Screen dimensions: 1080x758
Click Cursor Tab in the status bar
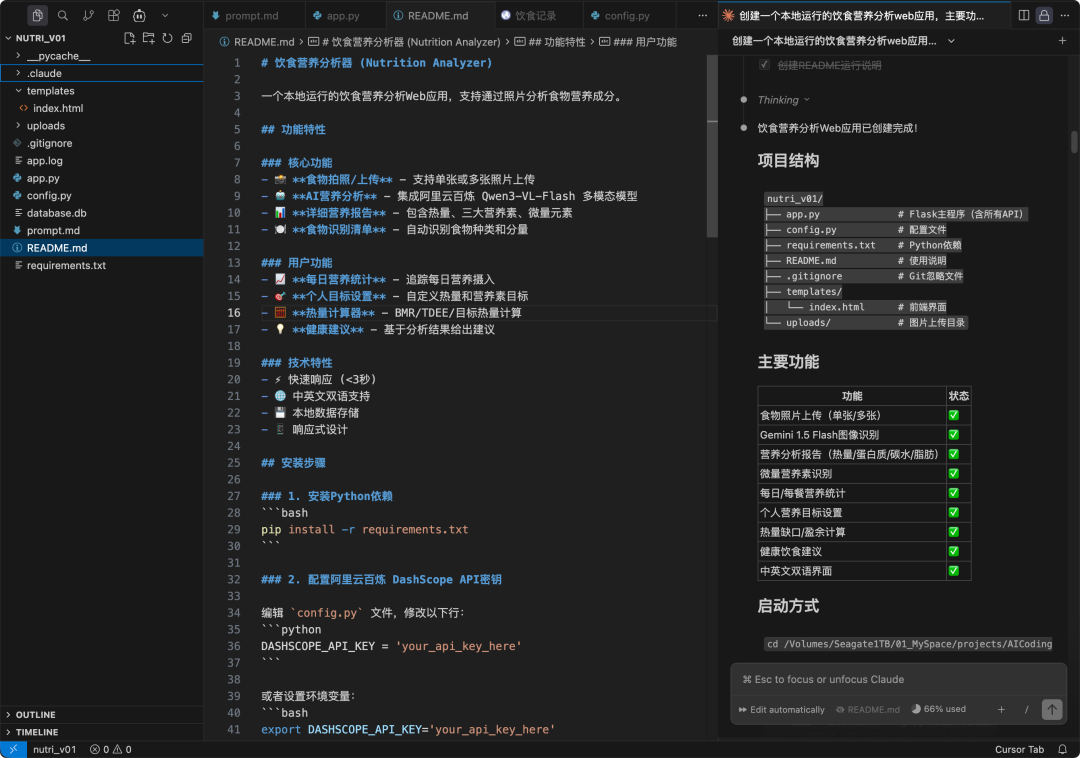click(x=1019, y=749)
